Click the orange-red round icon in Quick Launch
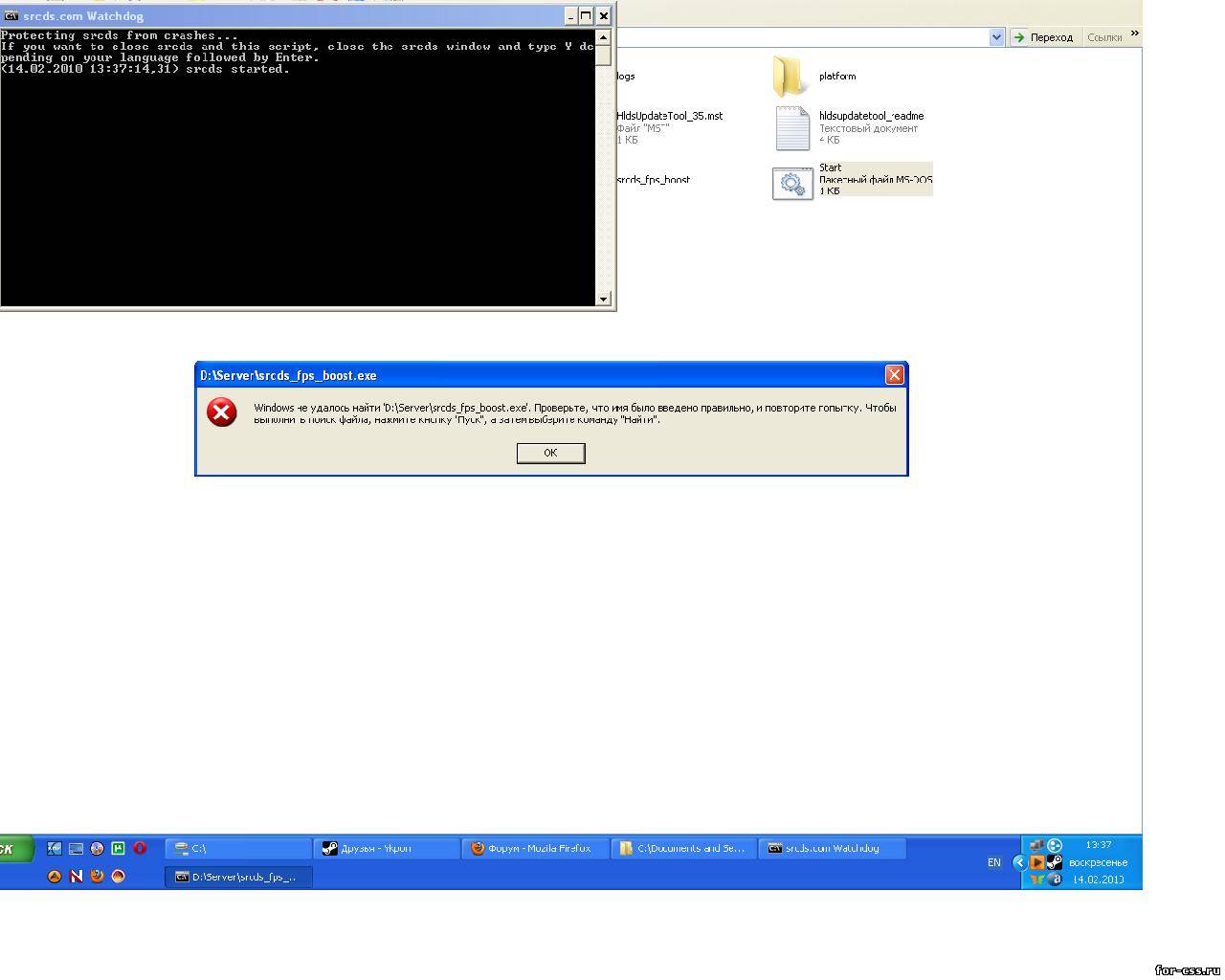The height and width of the screenshot is (980, 1225). (119, 876)
